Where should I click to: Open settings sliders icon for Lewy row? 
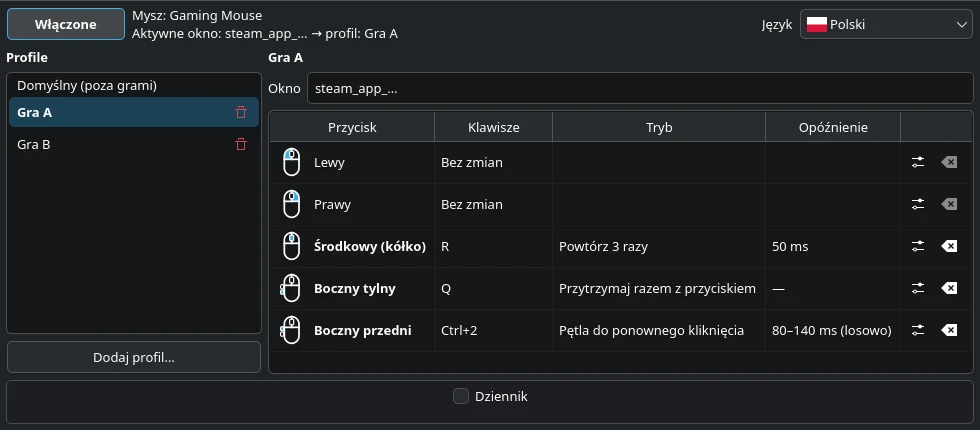tap(918, 162)
